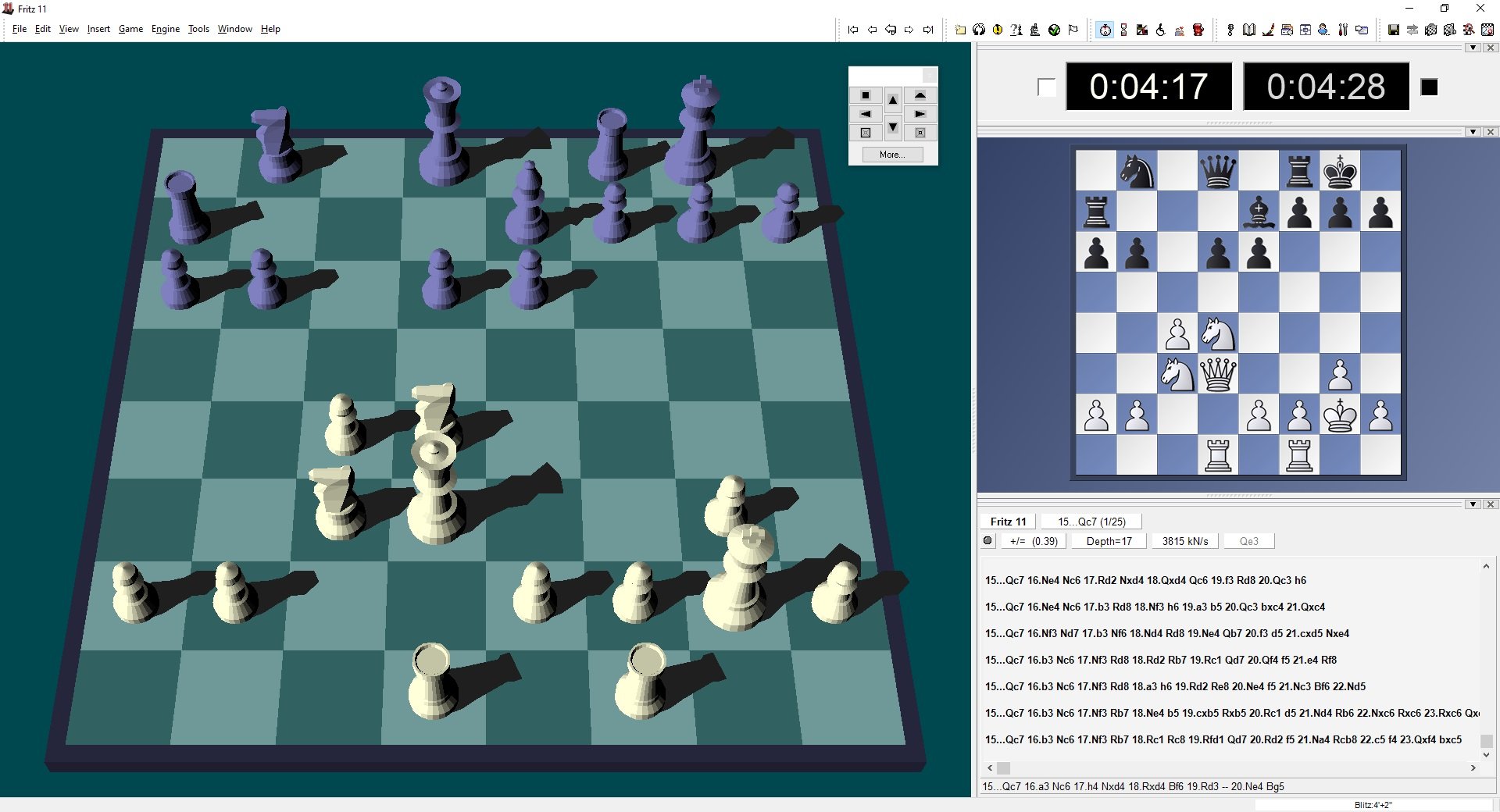Click the engine lines scroll down arrow
The width and height of the screenshot is (1500, 812).
point(1486,755)
